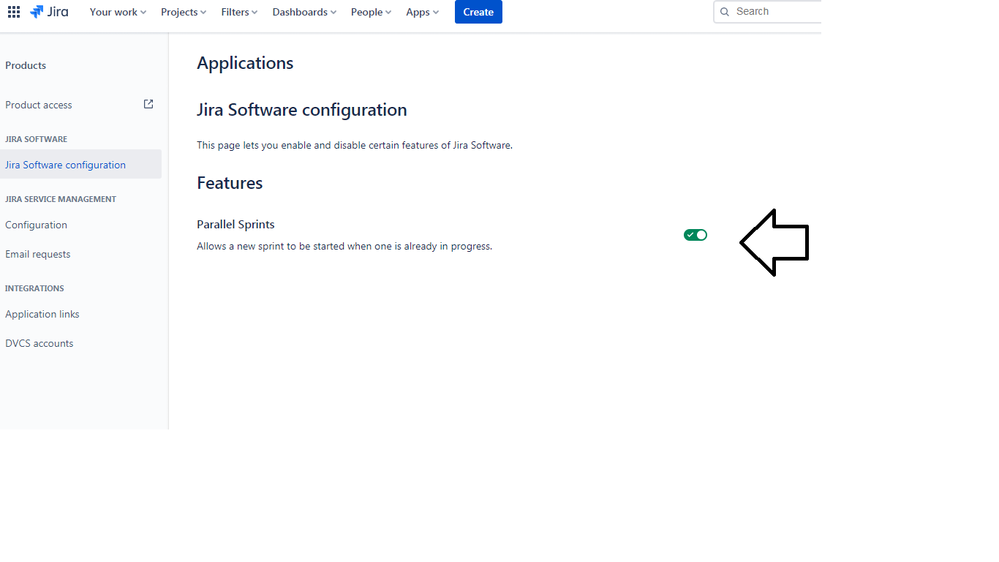Click the Products sidebar heading
999x562 pixels.
click(25, 66)
